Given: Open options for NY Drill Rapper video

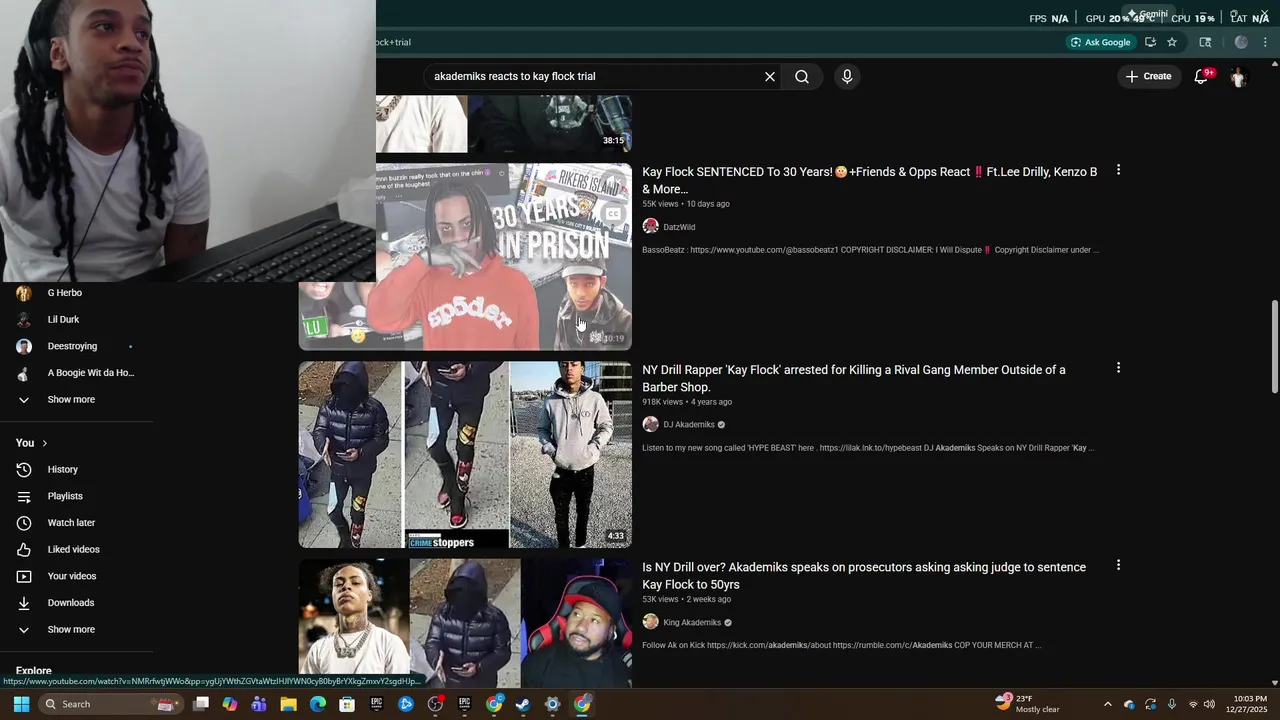Looking at the screenshot, I should coord(1118,368).
